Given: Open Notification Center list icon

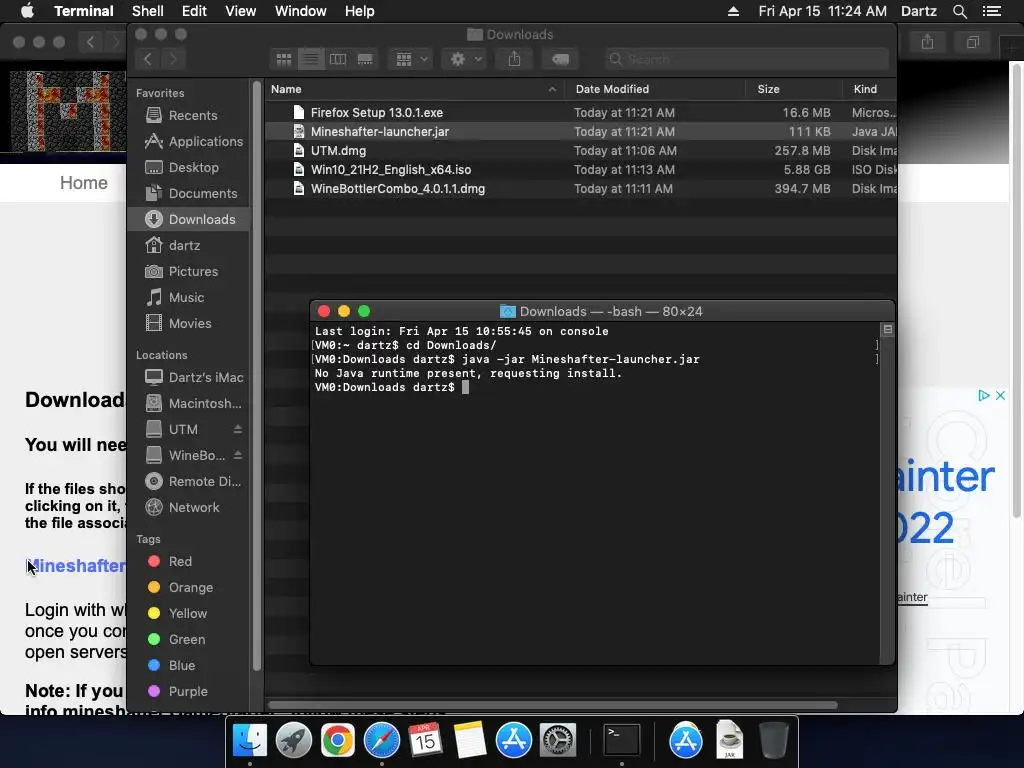Looking at the screenshot, I should click(x=992, y=11).
